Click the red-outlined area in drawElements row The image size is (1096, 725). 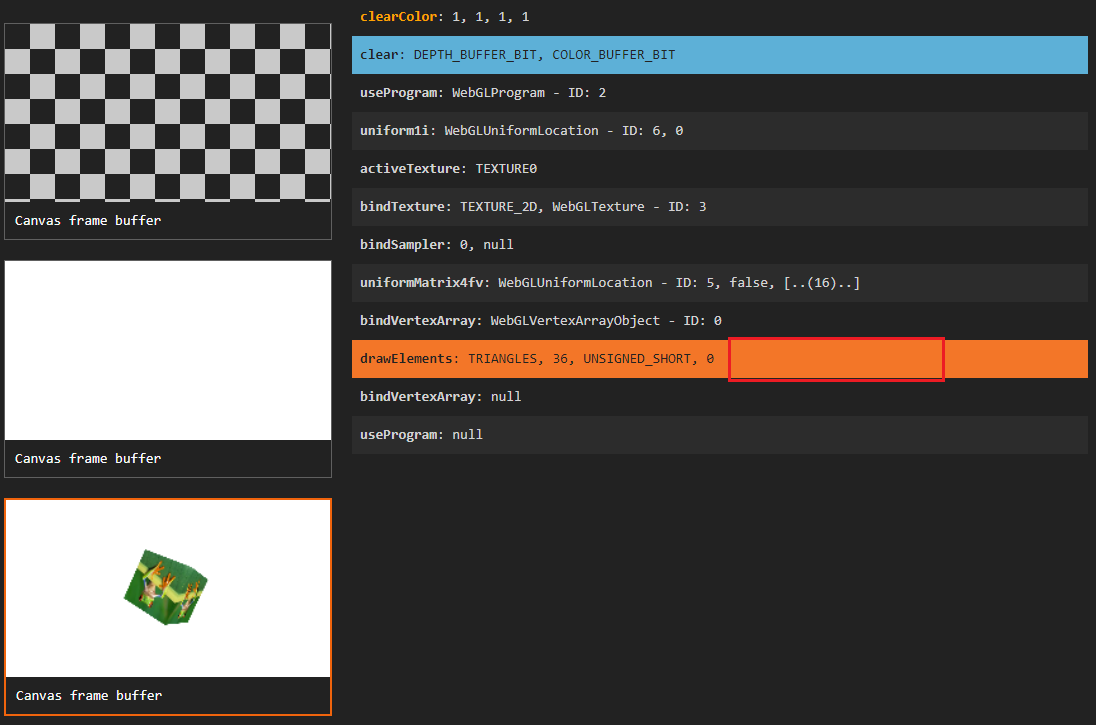[x=836, y=358]
